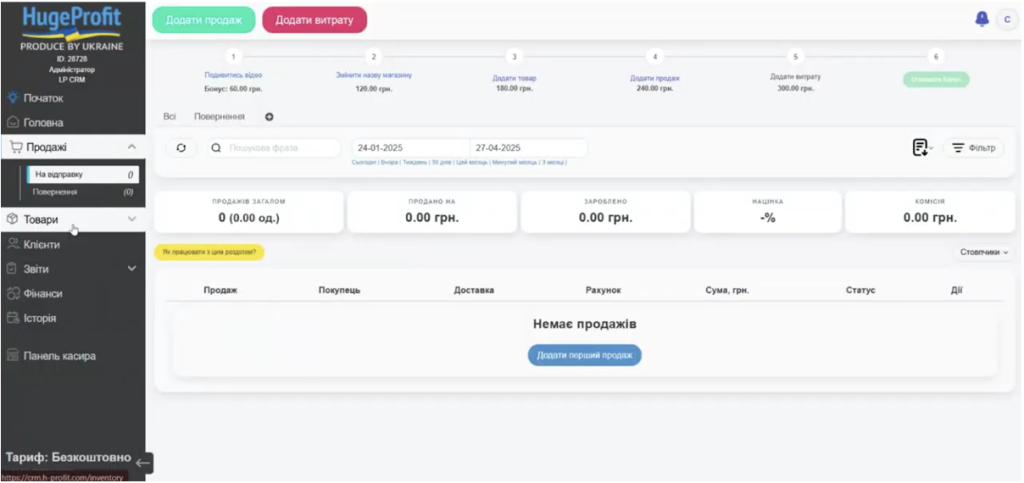
Task: Click the end date field 27-04-2025
Action: [528, 148]
